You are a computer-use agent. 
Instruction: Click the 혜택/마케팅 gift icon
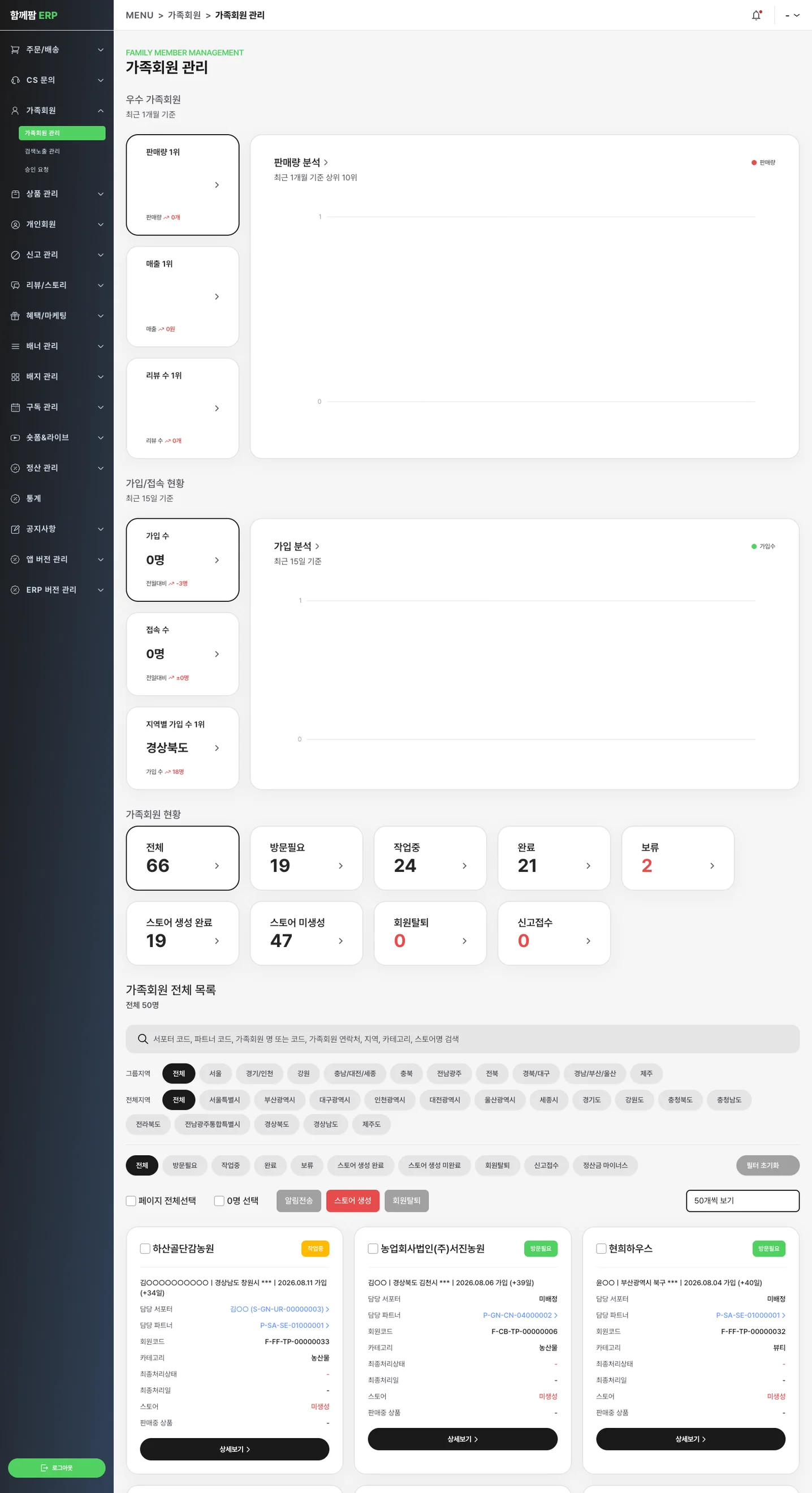[x=15, y=316]
